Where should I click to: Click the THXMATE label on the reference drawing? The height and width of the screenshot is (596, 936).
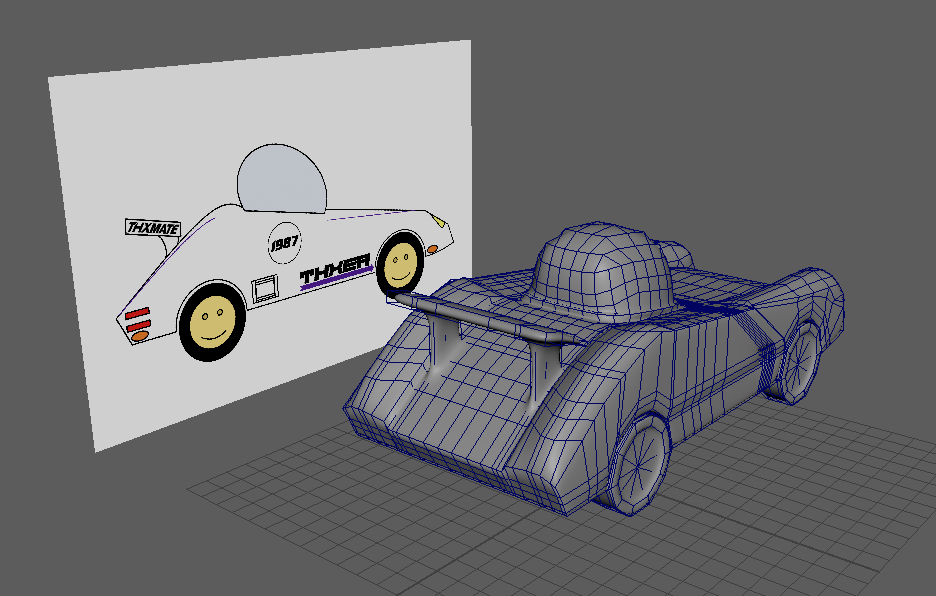152,228
